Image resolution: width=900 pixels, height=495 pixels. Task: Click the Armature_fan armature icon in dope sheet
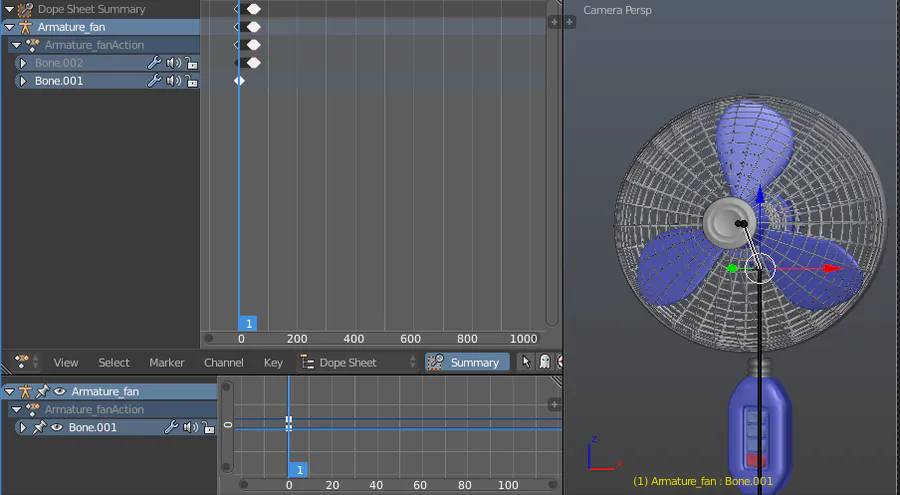(25, 27)
